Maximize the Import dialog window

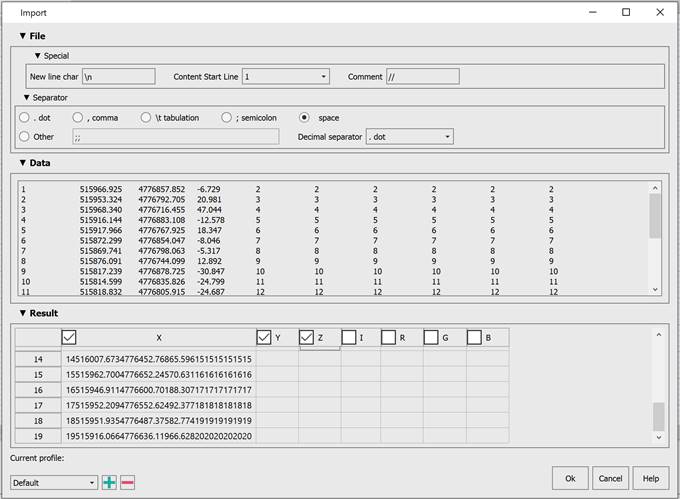pyautogui.click(x=626, y=12)
